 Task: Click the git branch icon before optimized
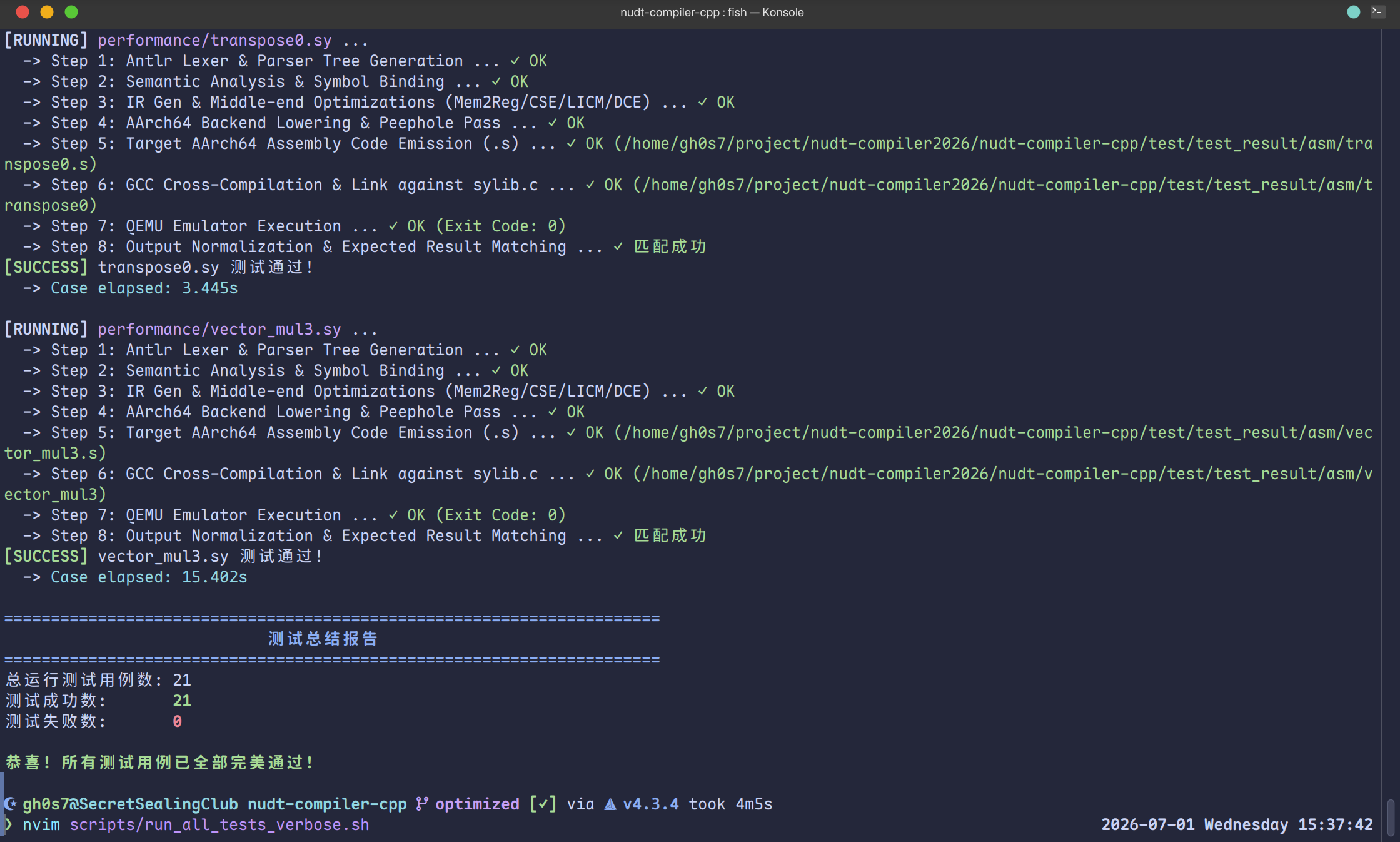(422, 804)
